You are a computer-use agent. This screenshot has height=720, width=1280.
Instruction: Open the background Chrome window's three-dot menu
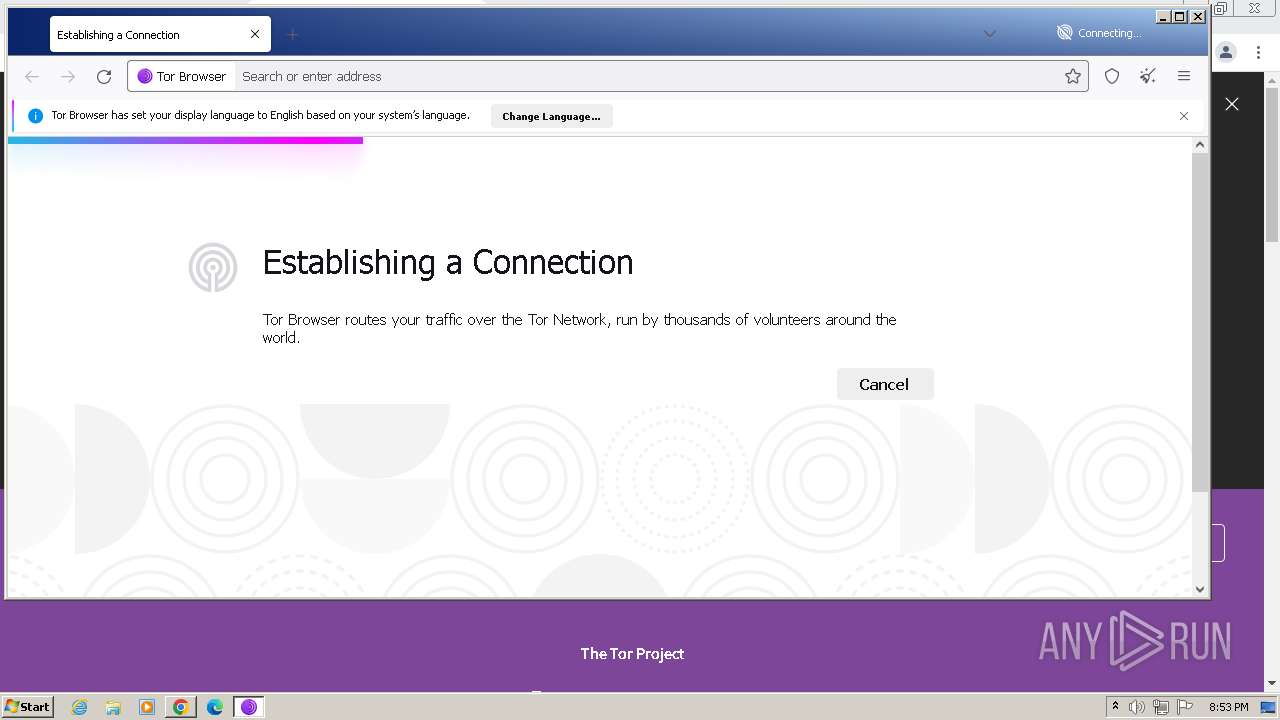pos(1258,53)
